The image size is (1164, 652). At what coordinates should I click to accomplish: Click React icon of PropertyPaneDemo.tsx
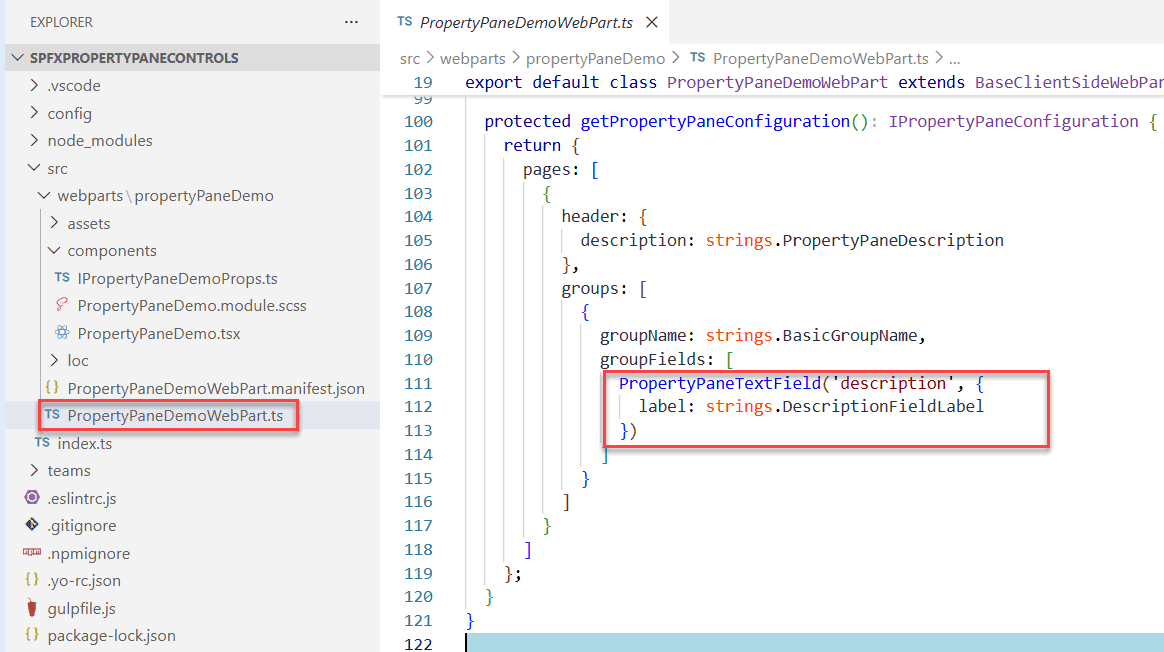(62, 333)
